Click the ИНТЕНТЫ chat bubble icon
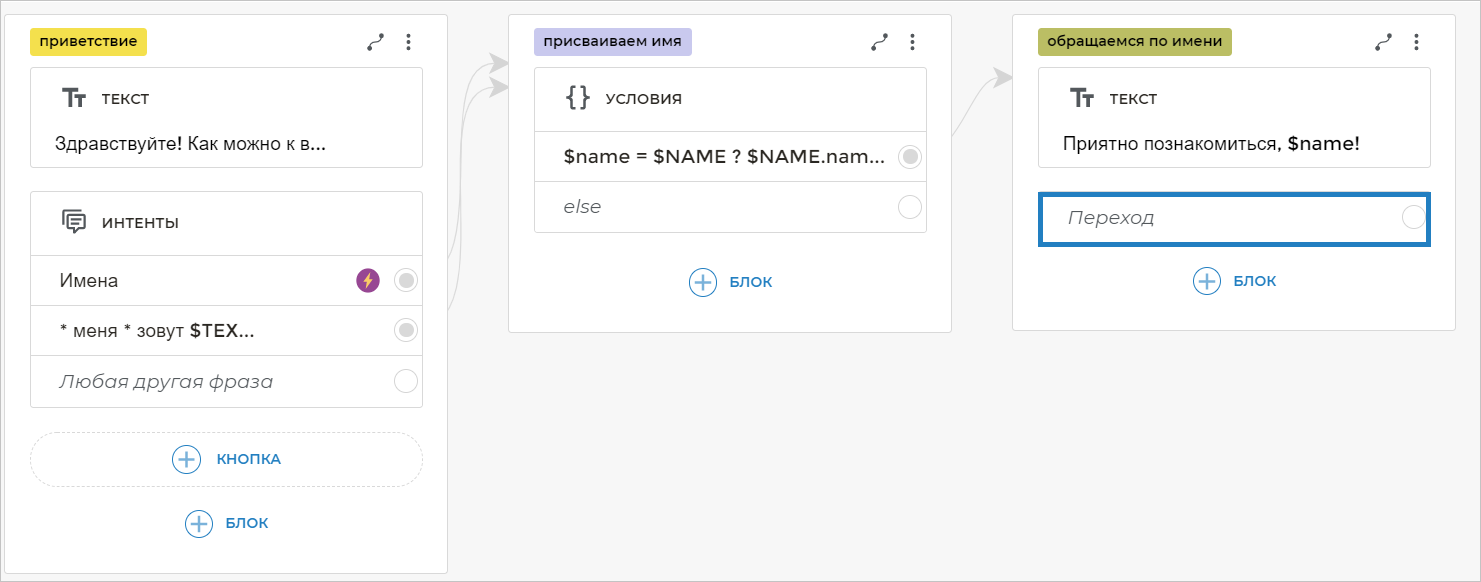The height and width of the screenshot is (582, 1481). [74, 222]
